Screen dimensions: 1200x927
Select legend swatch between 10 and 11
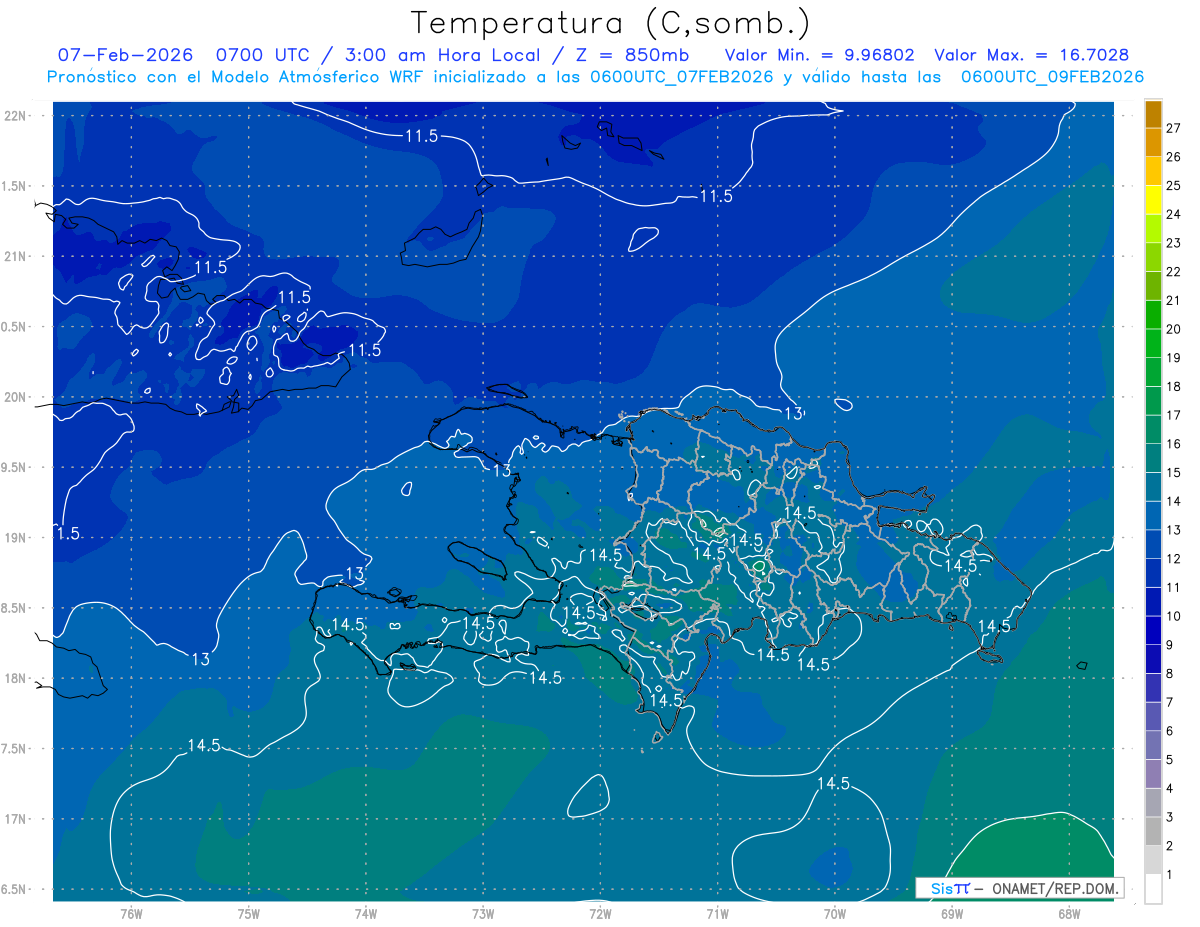(x=1153, y=601)
